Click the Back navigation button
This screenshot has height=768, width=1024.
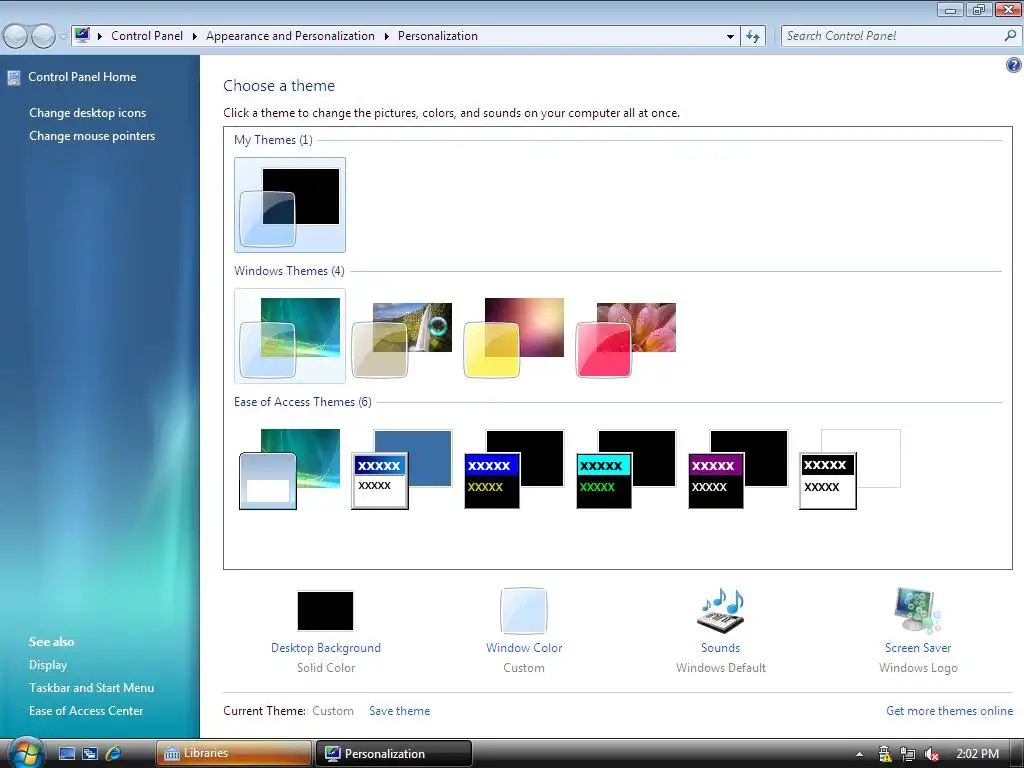[16, 36]
